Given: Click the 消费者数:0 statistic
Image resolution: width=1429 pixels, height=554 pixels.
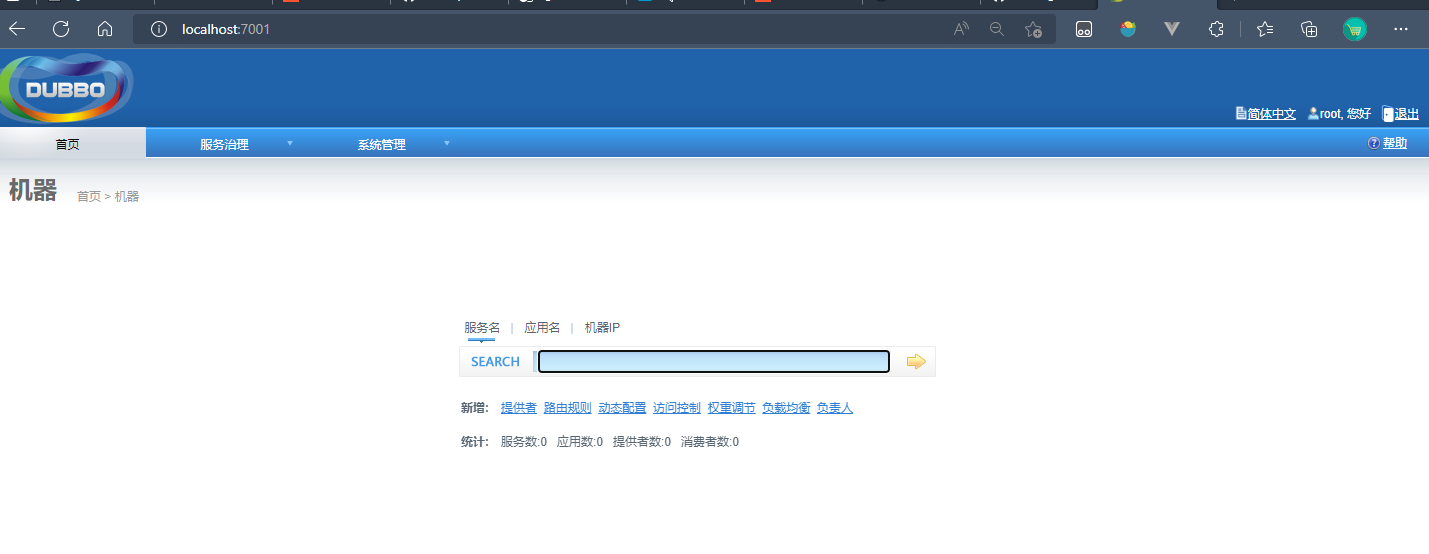Looking at the screenshot, I should click(x=710, y=442).
